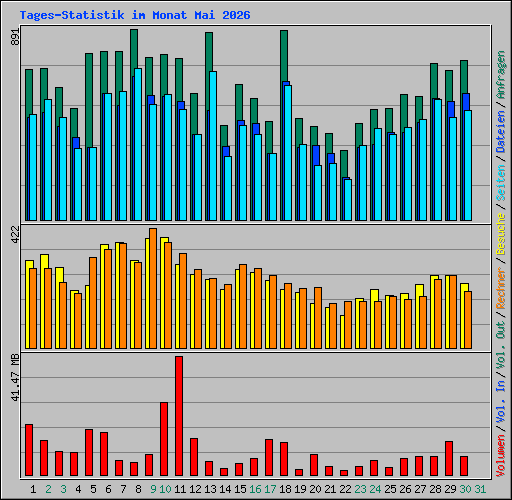The height and width of the screenshot is (500, 512).
Task: Click the red volume bar for day 10
Action: [164, 439]
